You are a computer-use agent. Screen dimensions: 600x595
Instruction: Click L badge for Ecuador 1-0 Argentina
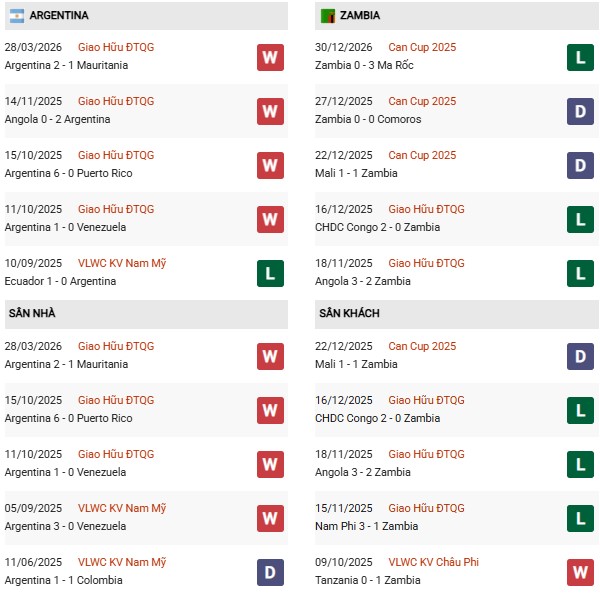270,273
